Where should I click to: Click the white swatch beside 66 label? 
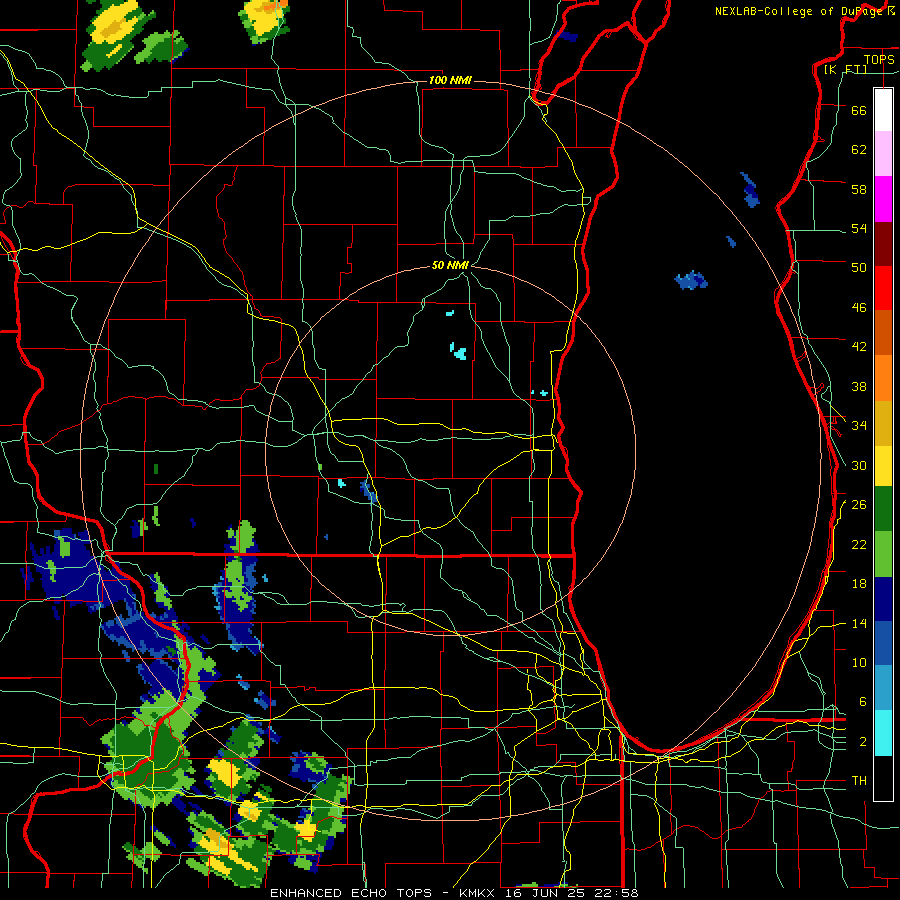pos(883,110)
